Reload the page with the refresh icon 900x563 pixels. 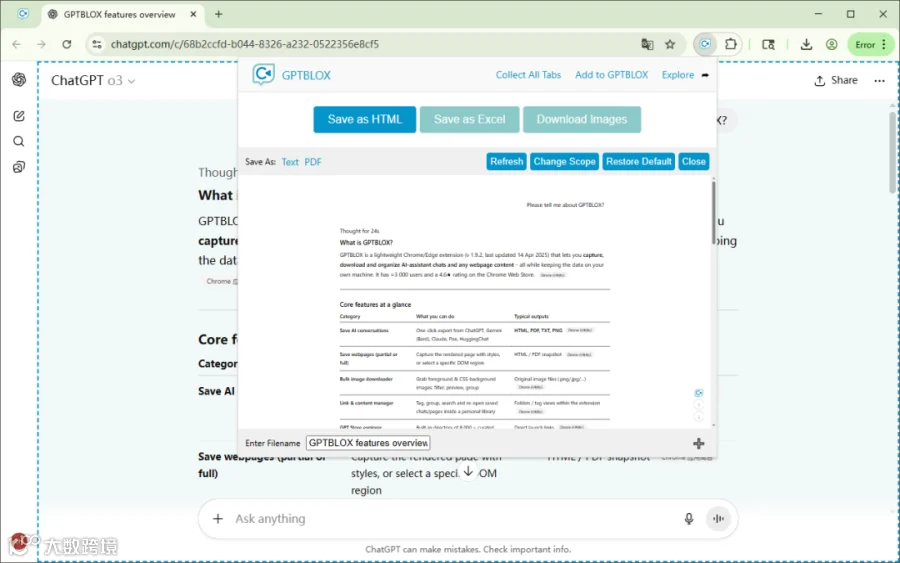[67, 44]
